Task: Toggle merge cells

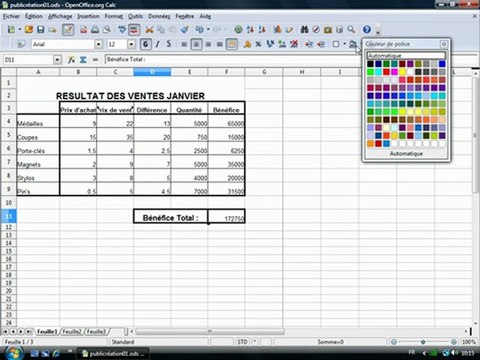Action: (232, 44)
